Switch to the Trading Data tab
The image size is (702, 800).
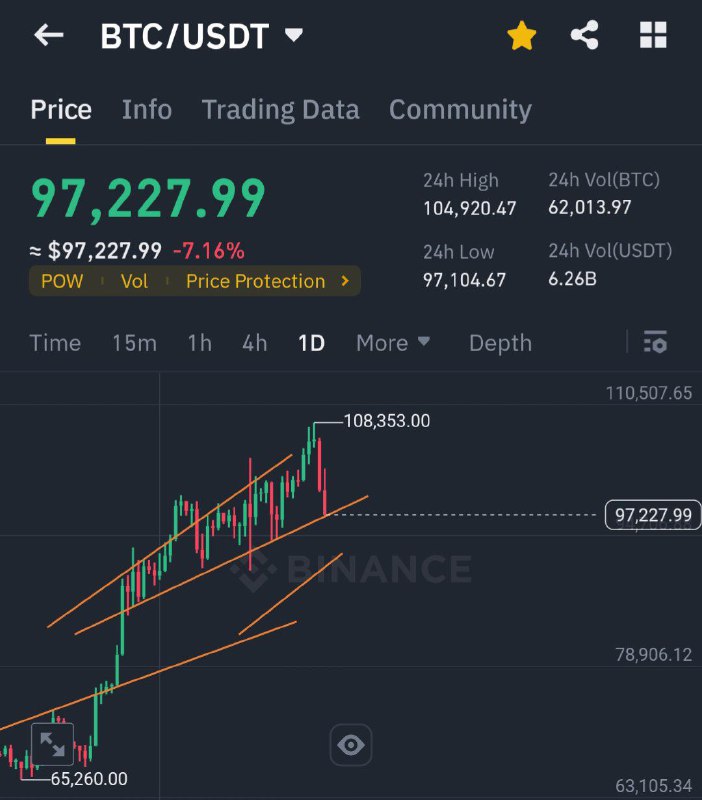pos(281,110)
